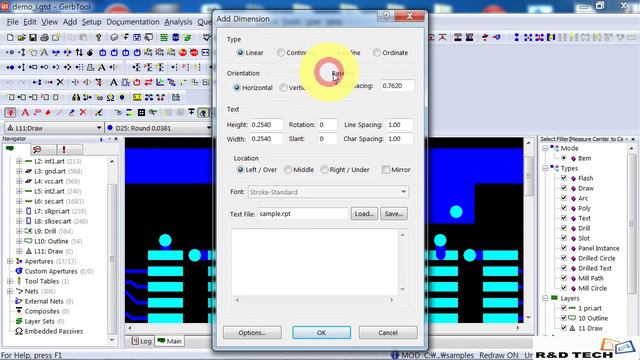640x360 pixels.
Task: Switch to the Log tab
Action: 142,341
